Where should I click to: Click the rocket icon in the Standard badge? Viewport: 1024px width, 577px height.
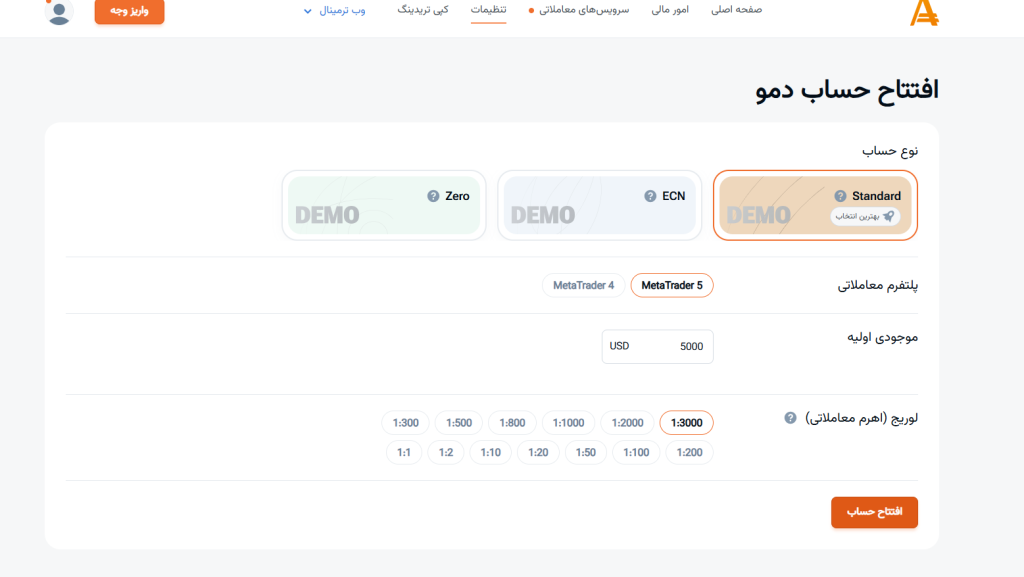[x=888, y=216]
